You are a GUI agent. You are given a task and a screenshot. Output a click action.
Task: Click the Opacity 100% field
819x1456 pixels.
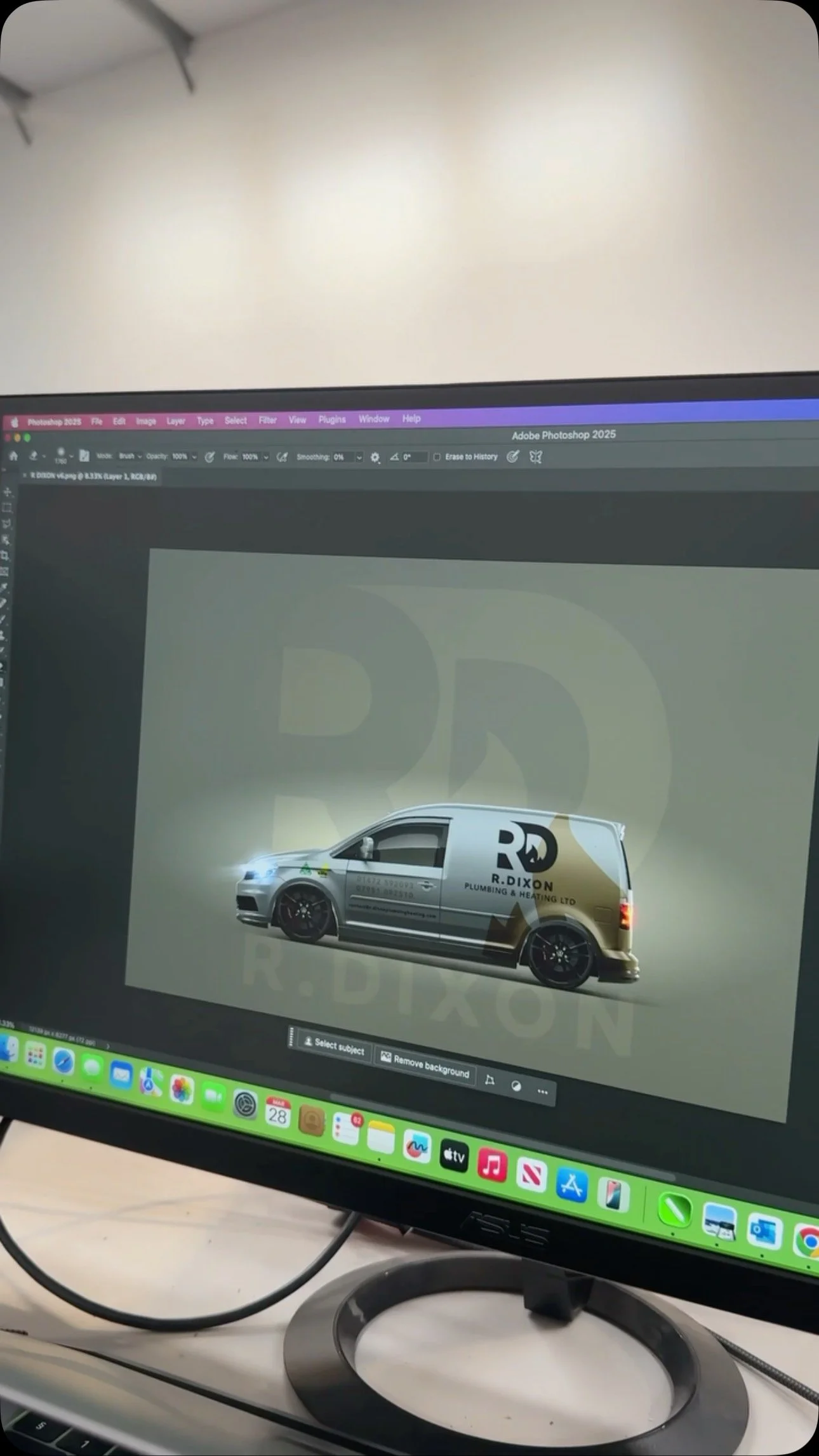click(x=181, y=456)
